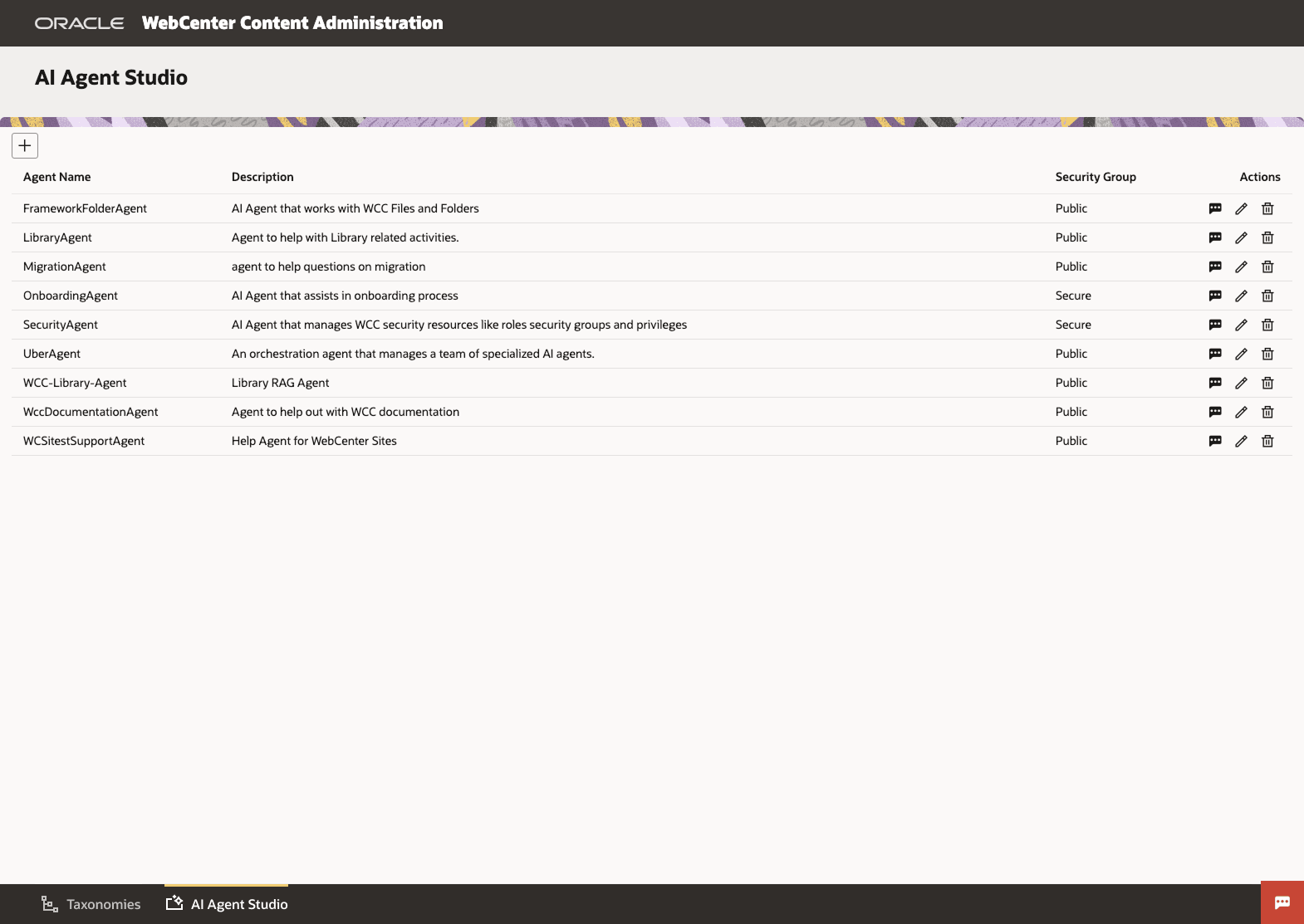Edit SecurityAgent with pencil icon

coord(1241,325)
